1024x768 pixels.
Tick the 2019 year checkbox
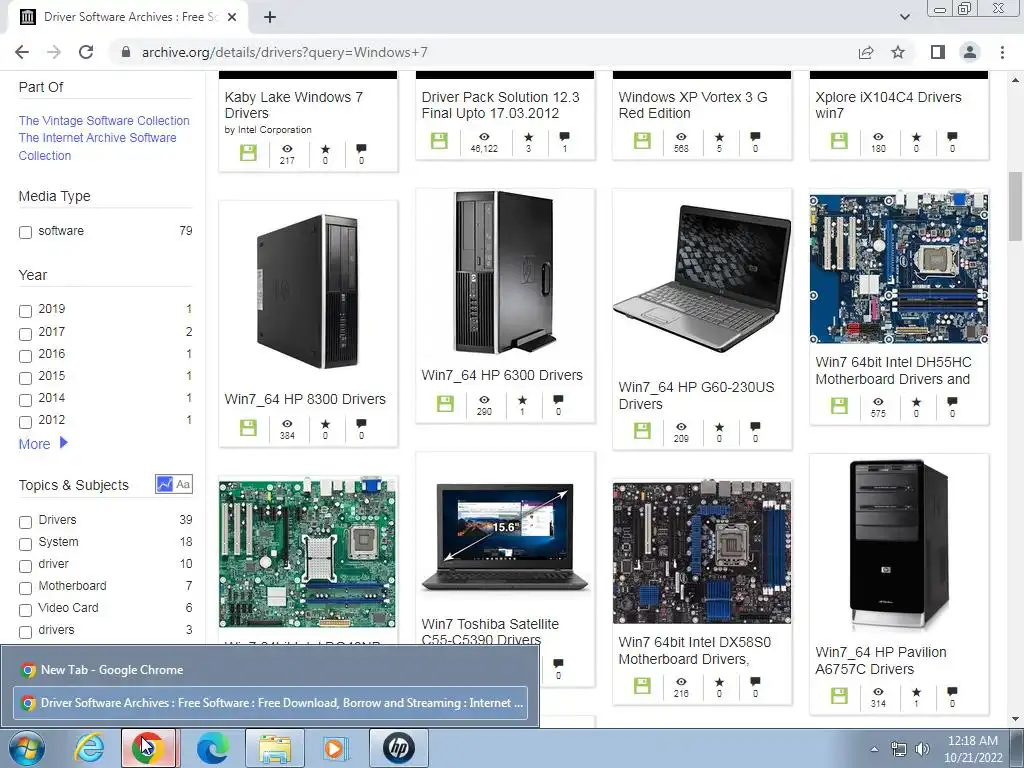[25, 311]
